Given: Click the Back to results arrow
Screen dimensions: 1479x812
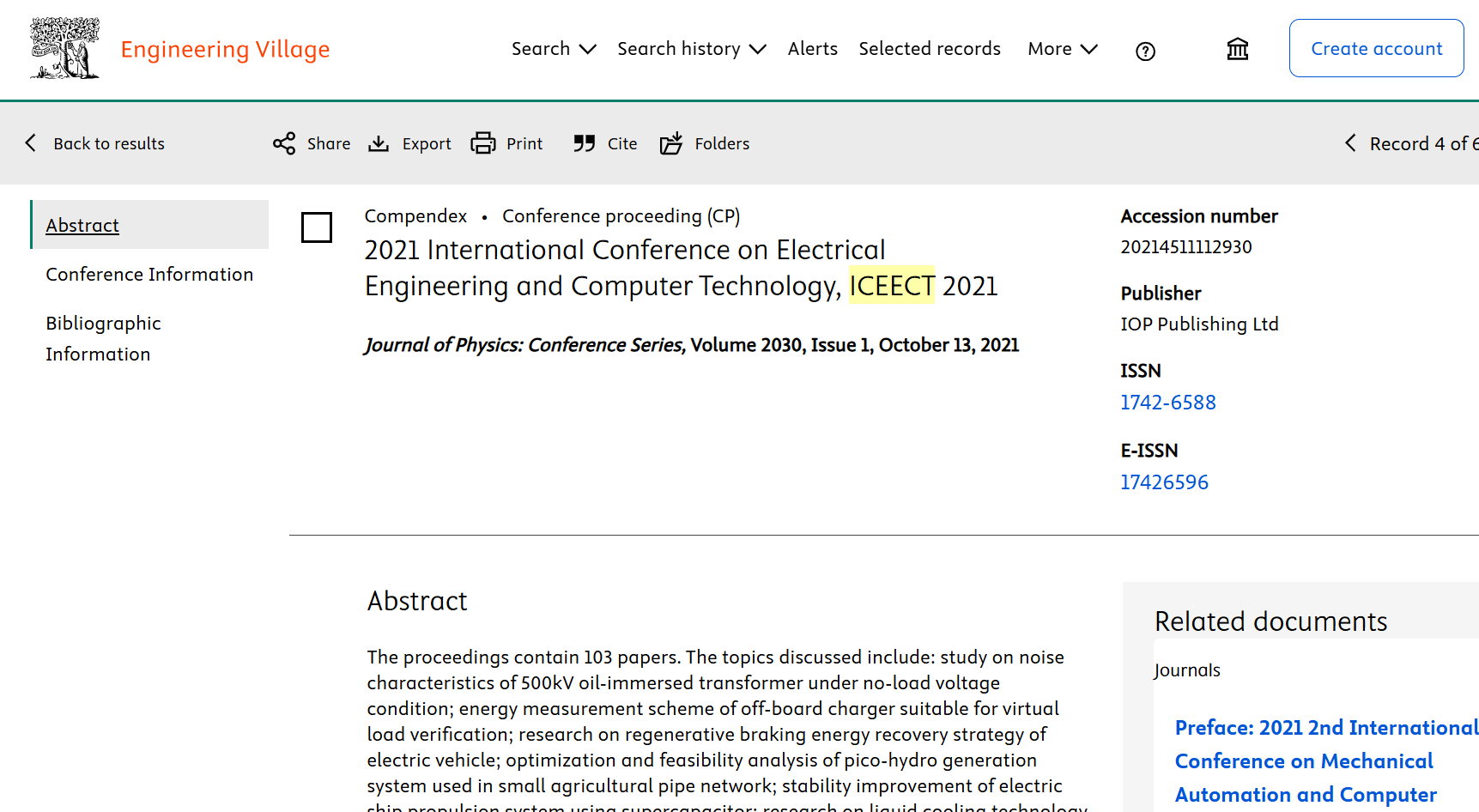Looking at the screenshot, I should tap(31, 143).
